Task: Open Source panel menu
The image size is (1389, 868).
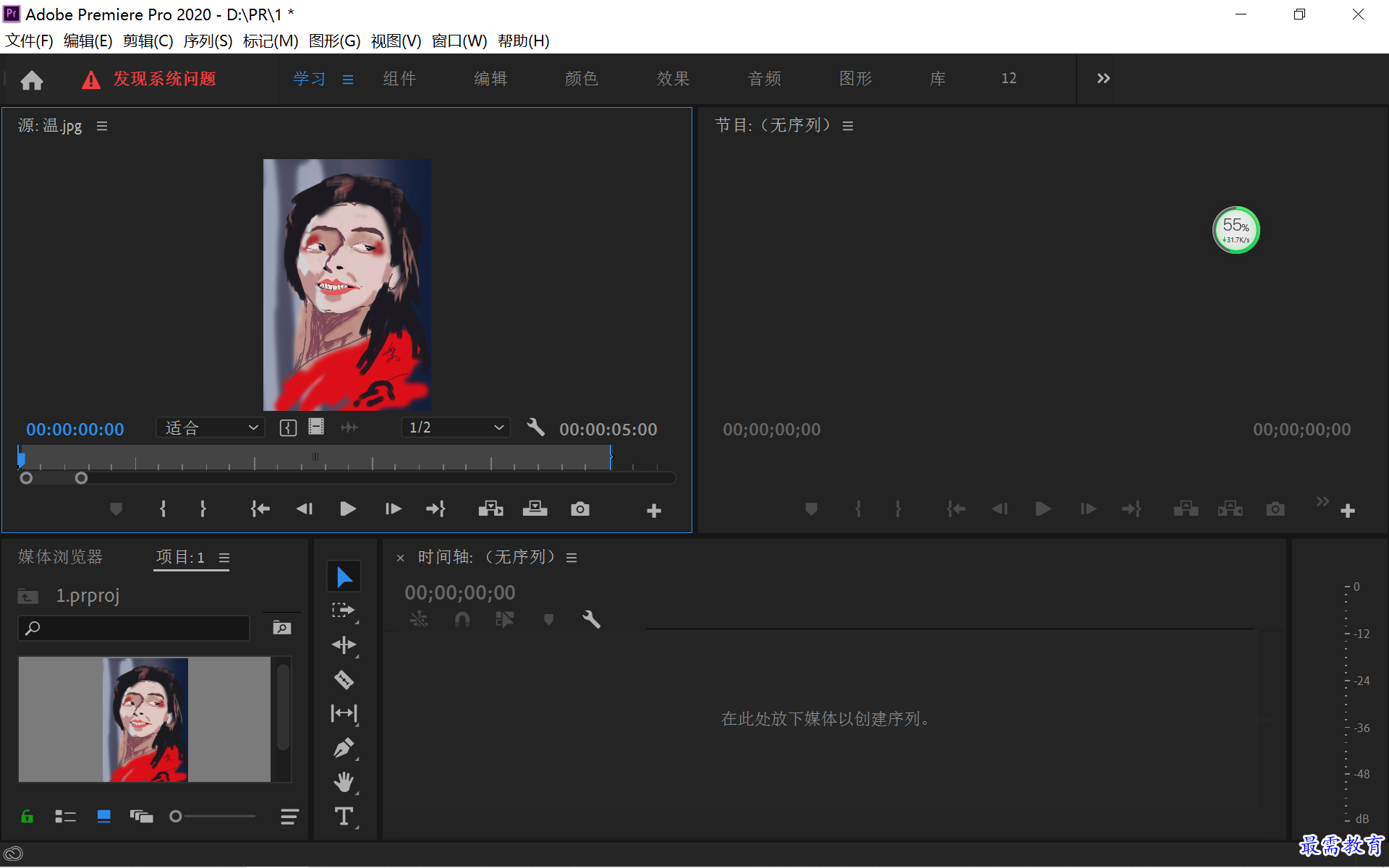Action: point(102,126)
